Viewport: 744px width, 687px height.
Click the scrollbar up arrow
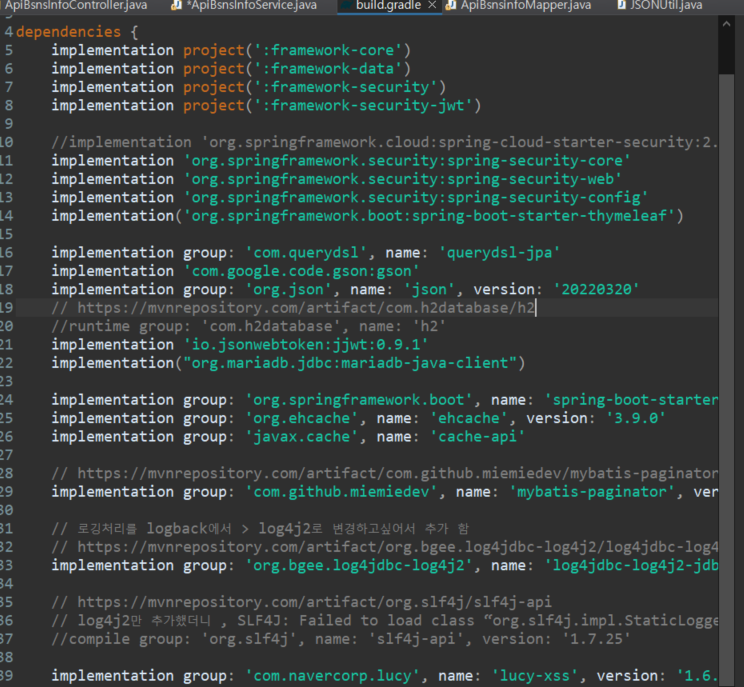pos(726,24)
